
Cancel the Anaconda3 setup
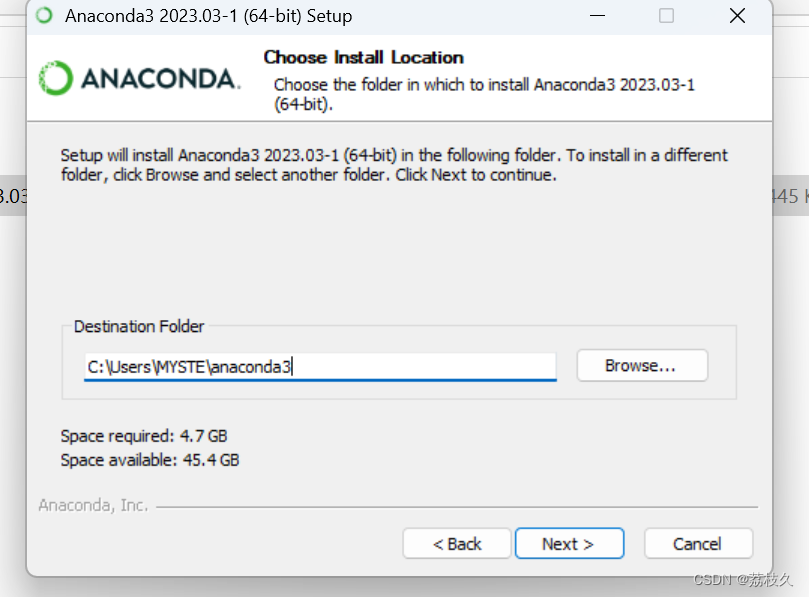[x=697, y=544]
